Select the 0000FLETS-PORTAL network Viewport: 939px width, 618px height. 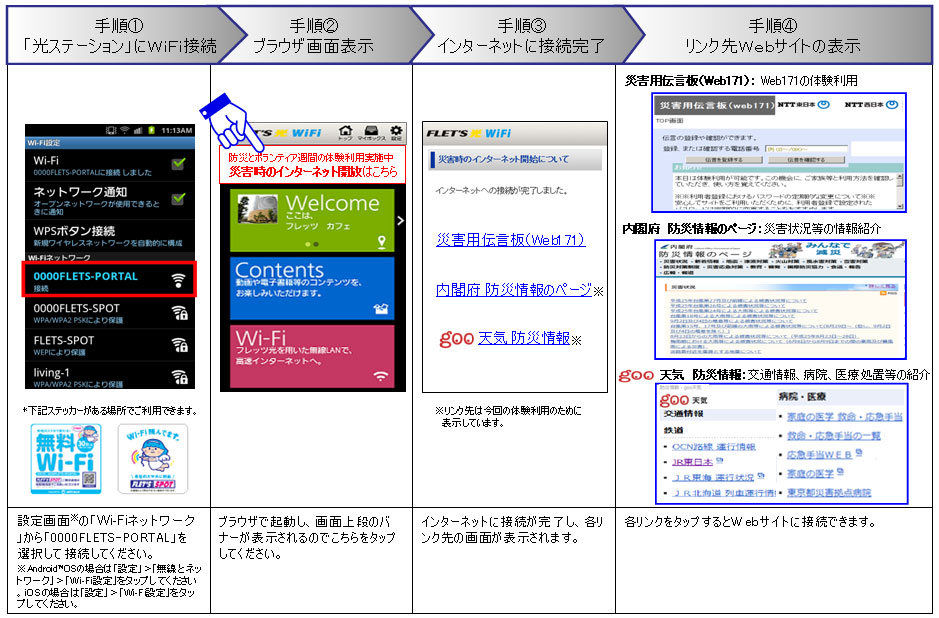[110, 280]
